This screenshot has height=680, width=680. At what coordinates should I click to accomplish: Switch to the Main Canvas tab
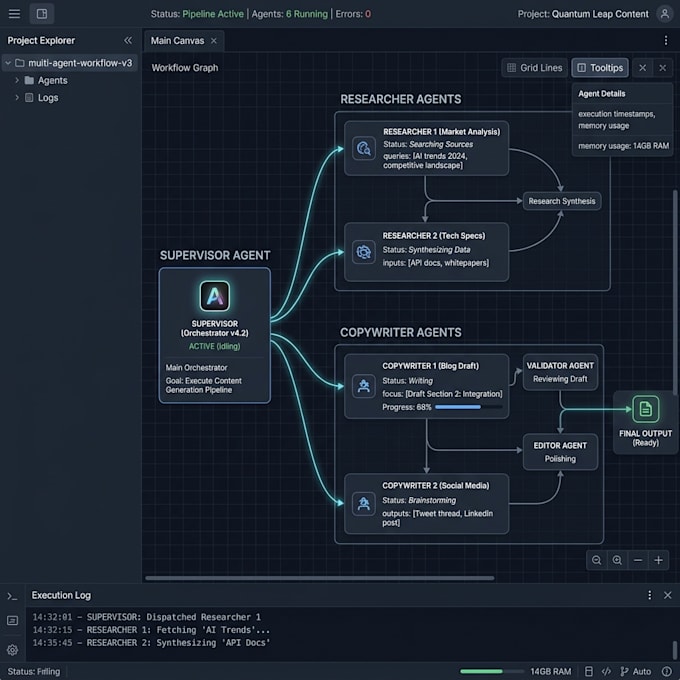[x=184, y=41]
